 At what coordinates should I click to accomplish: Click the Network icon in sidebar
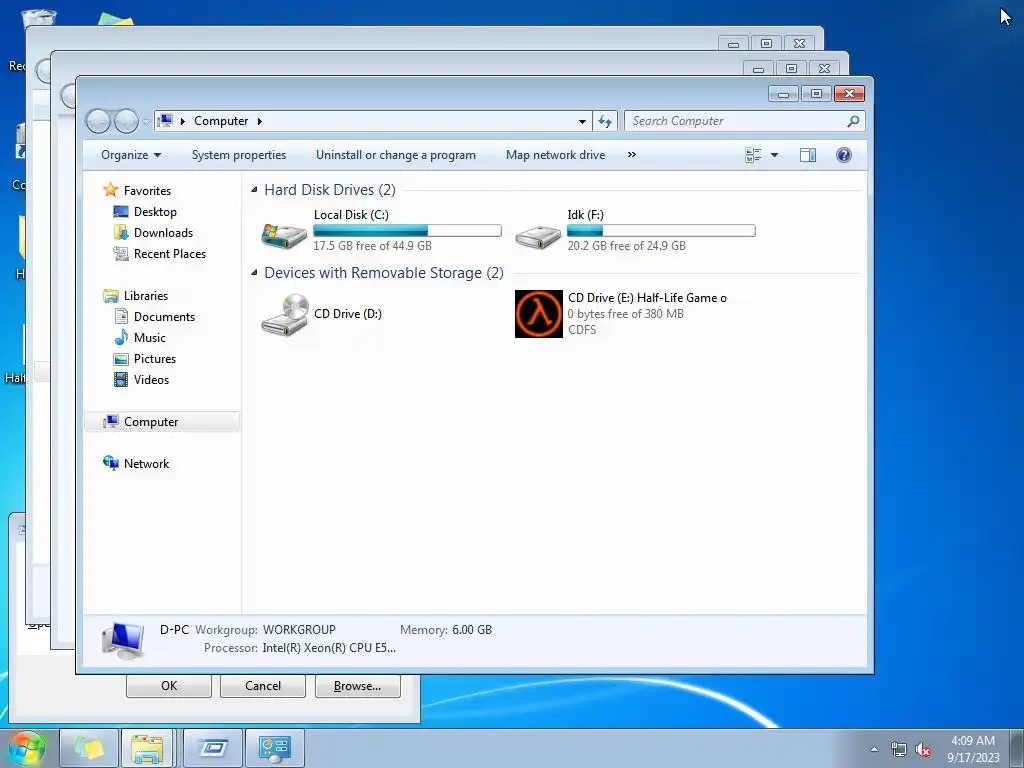coord(110,463)
